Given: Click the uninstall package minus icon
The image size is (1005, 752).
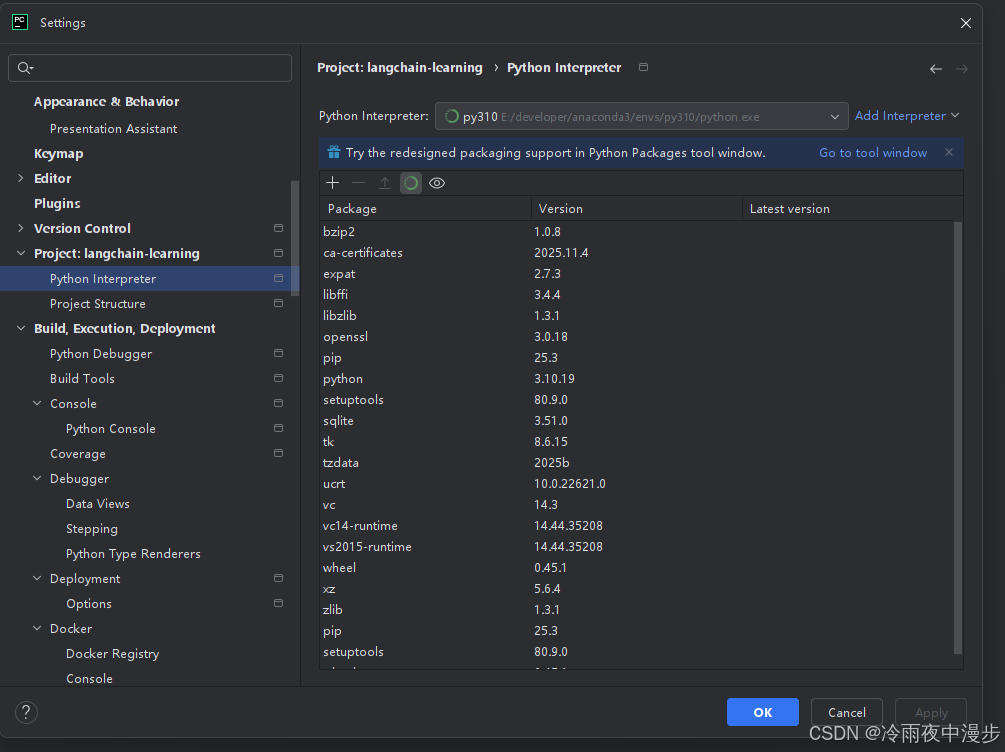Looking at the screenshot, I should coord(358,183).
